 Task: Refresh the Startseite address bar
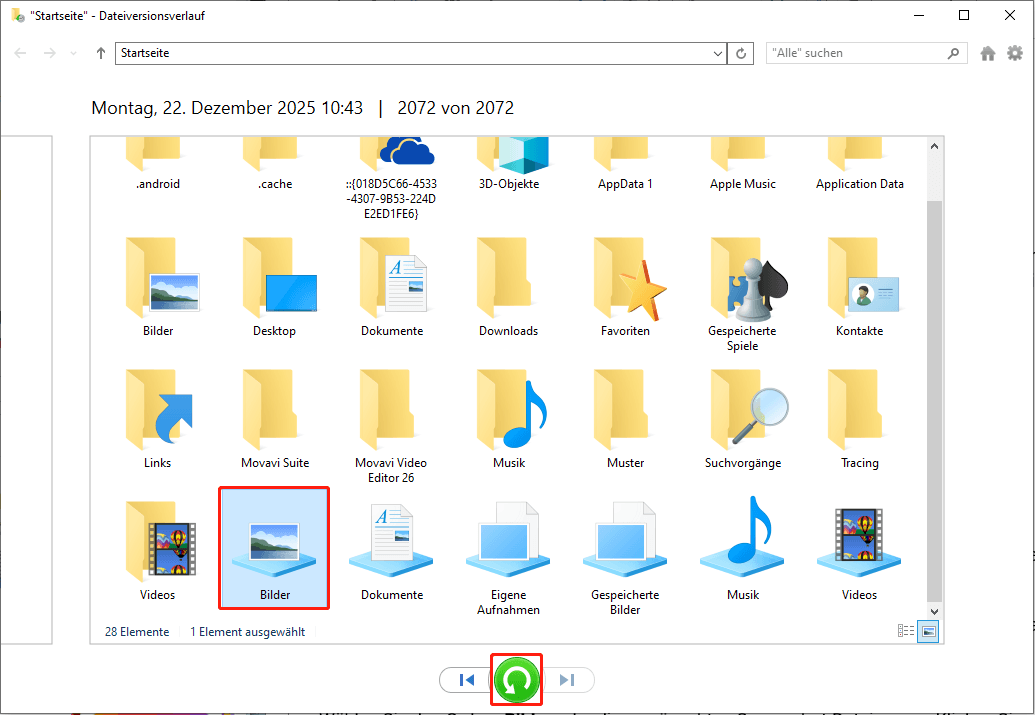click(741, 54)
